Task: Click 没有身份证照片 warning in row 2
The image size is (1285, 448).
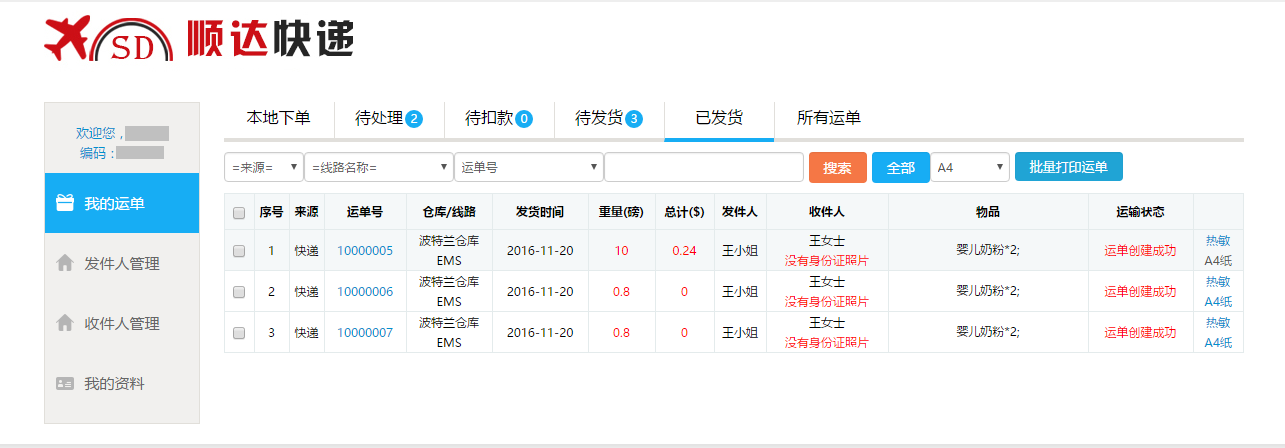Action: tap(827, 302)
